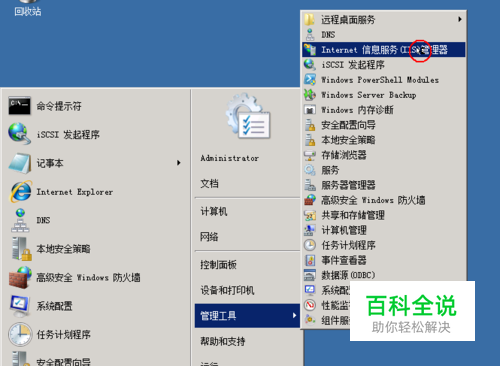Expand the 远程桌面服务 submenu arrow

pos(460,19)
